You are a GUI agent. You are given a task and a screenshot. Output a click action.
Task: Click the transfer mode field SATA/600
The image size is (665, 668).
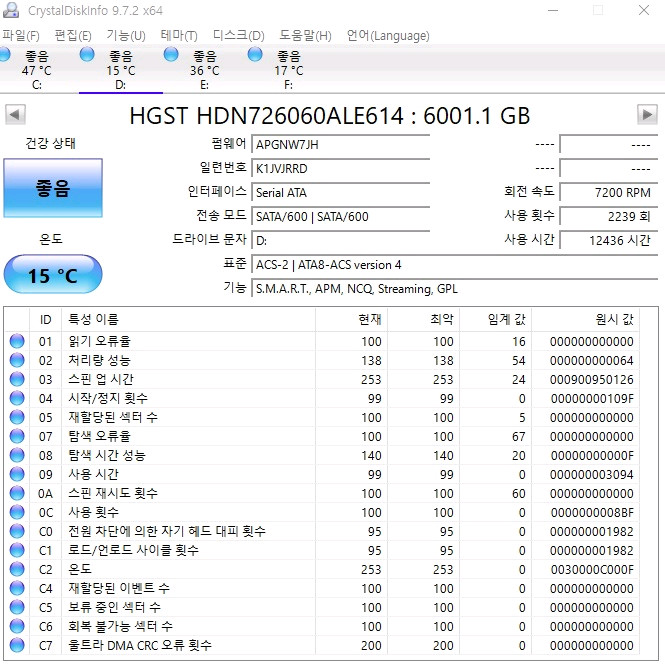coord(341,216)
